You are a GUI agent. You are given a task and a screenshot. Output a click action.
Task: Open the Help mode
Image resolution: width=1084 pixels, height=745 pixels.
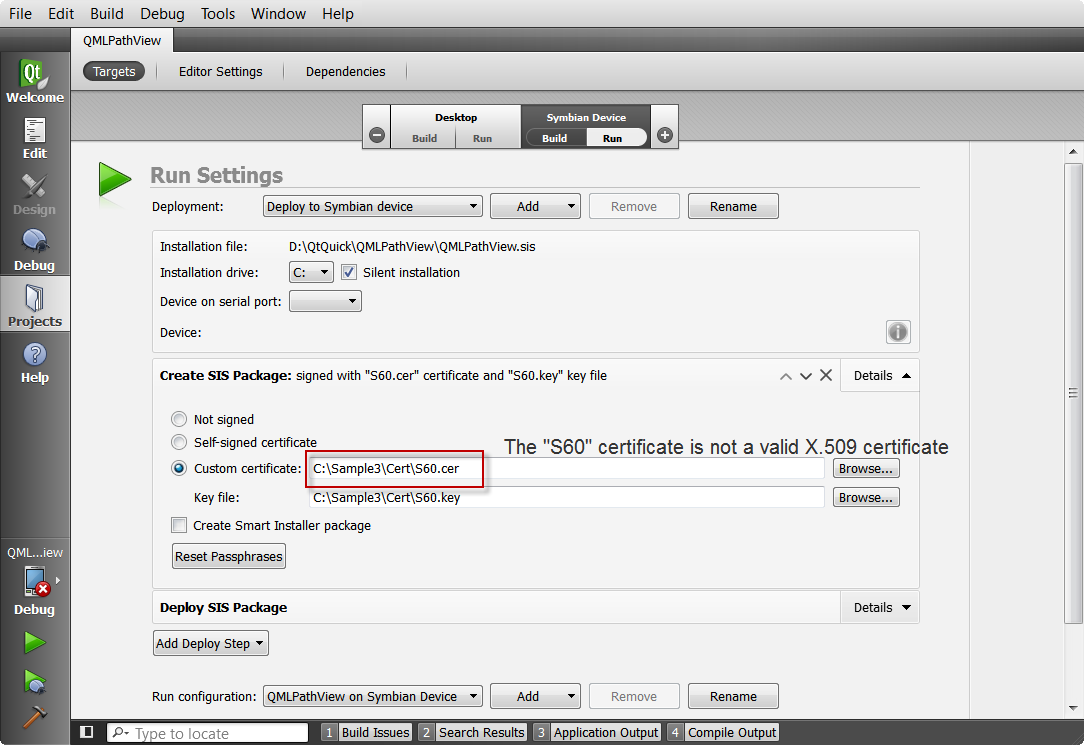35,362
